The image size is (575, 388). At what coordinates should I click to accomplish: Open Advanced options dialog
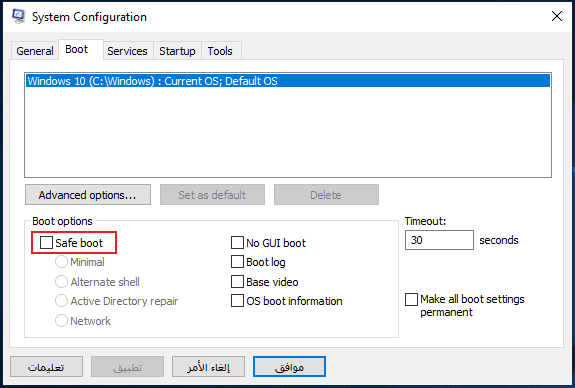[88, 195]
